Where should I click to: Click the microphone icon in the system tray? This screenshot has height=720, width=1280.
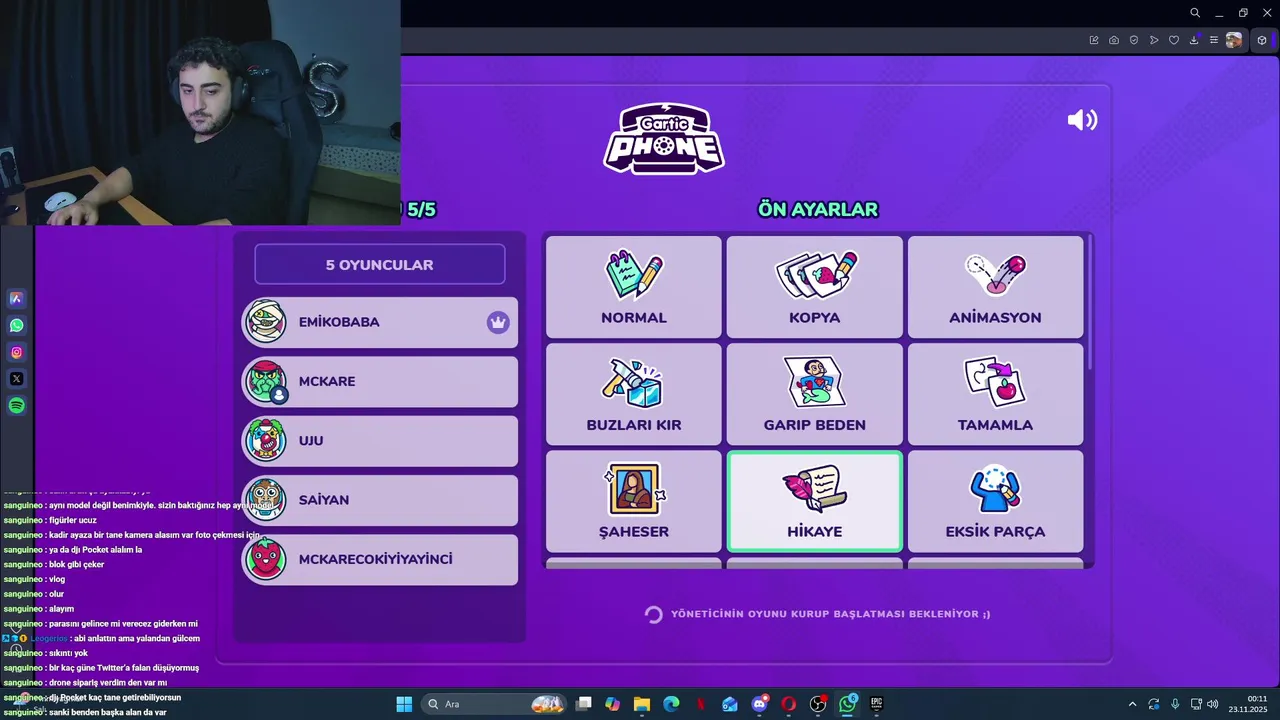[1175, 704]
